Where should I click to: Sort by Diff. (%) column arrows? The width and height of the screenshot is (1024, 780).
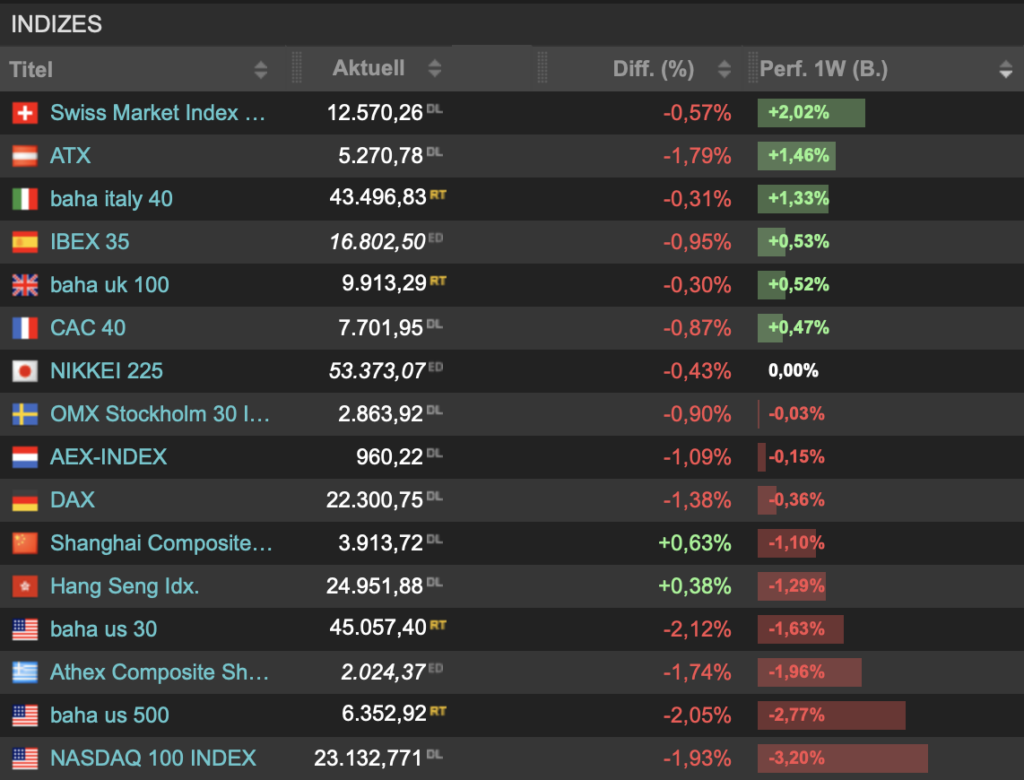pos(724,70)
